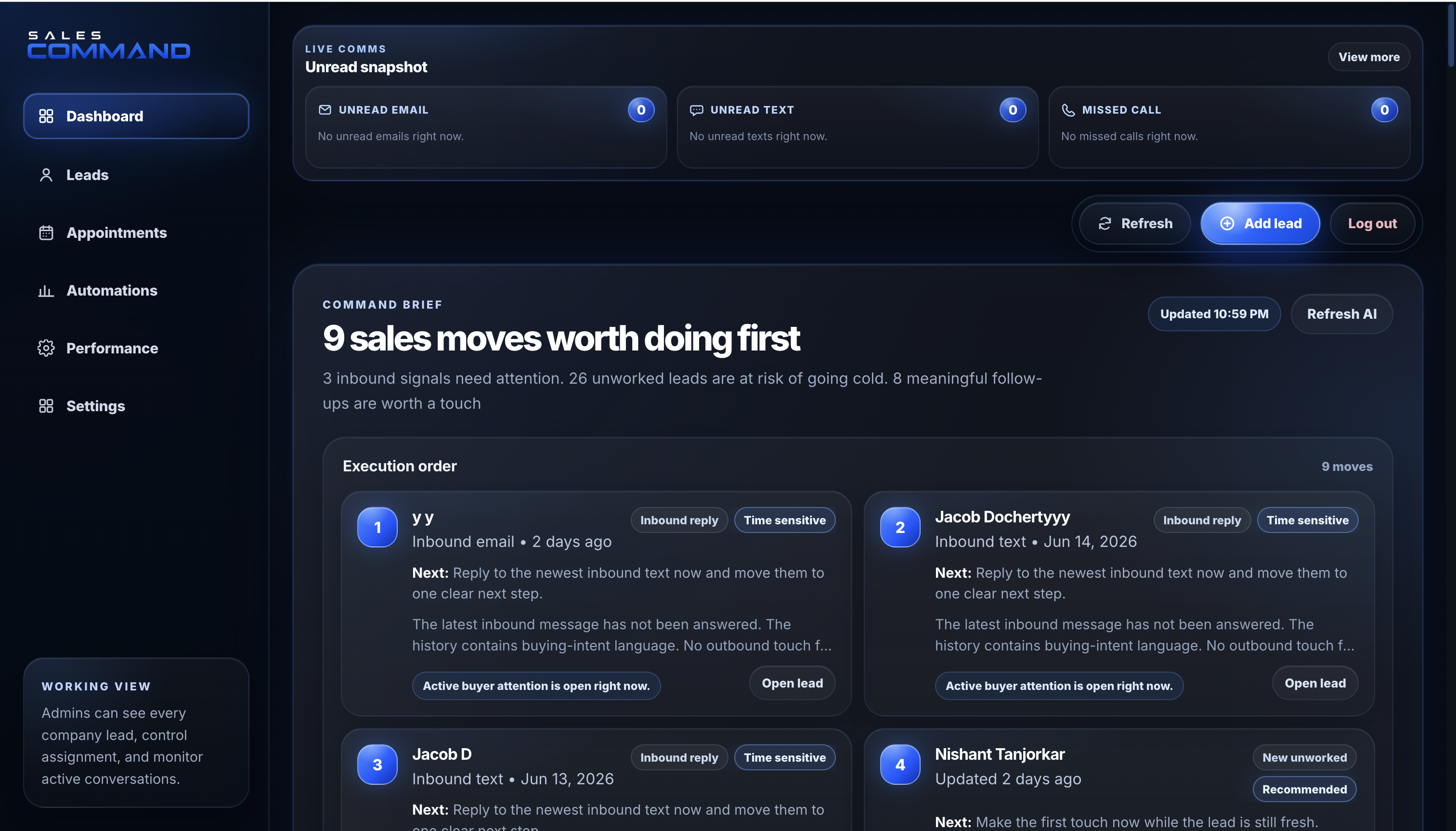Click the Updated 10:59 PM pill
The width and height of the screenshot is (1456, 831).
pos(1214,314)
